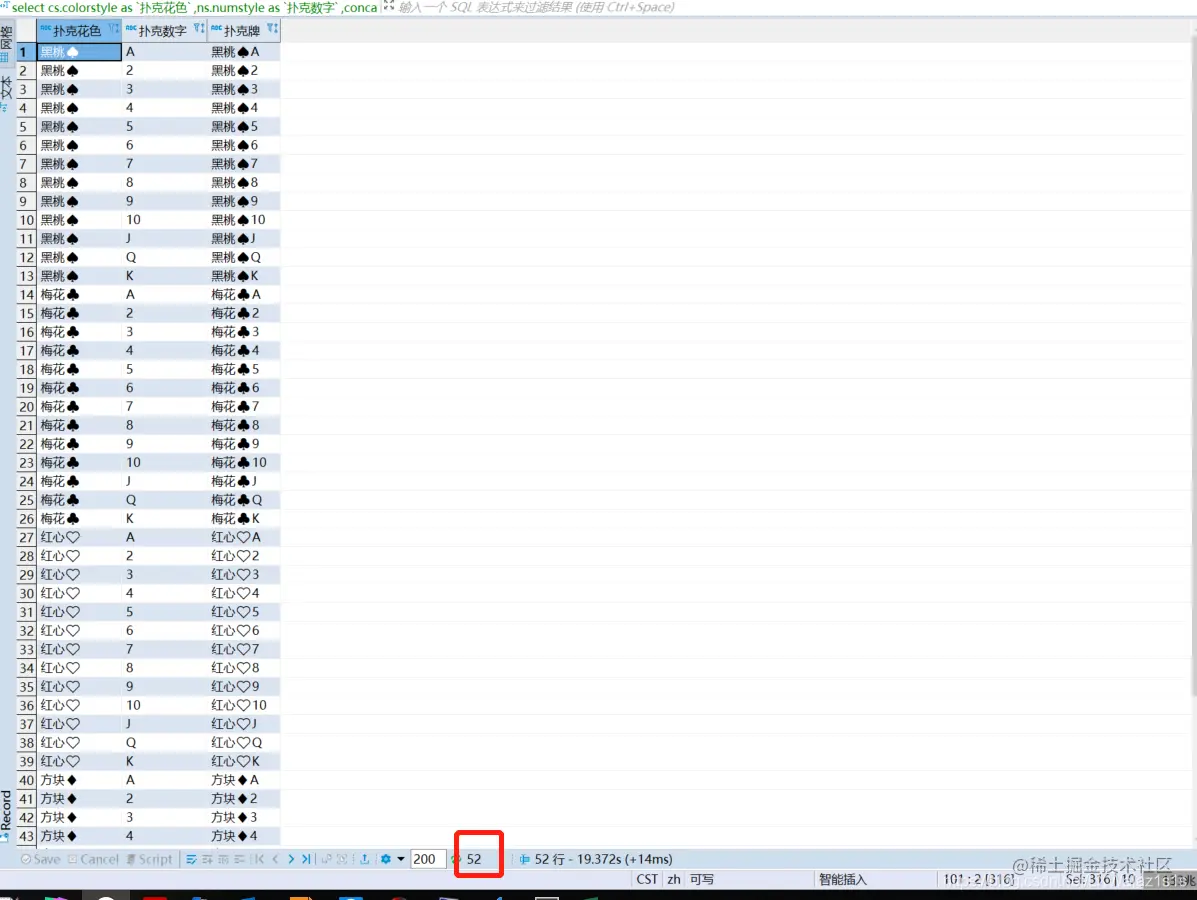Viewport: 1197px width, 900px height.
Task: Select the 扑克牌 column header
Action: click(242, 31)
